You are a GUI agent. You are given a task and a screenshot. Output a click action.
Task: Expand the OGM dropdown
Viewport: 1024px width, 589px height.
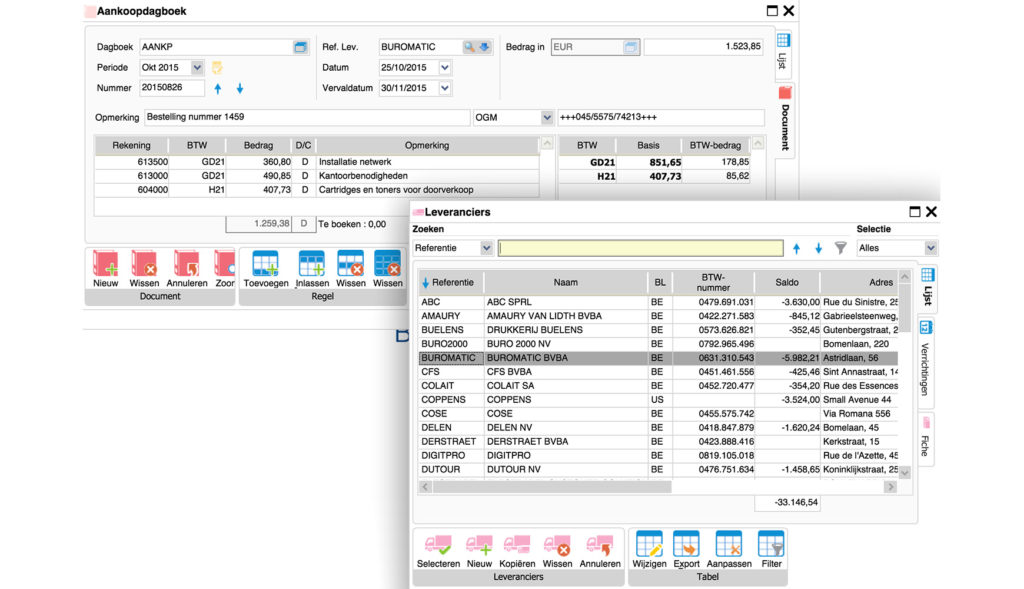click(547, 118)
